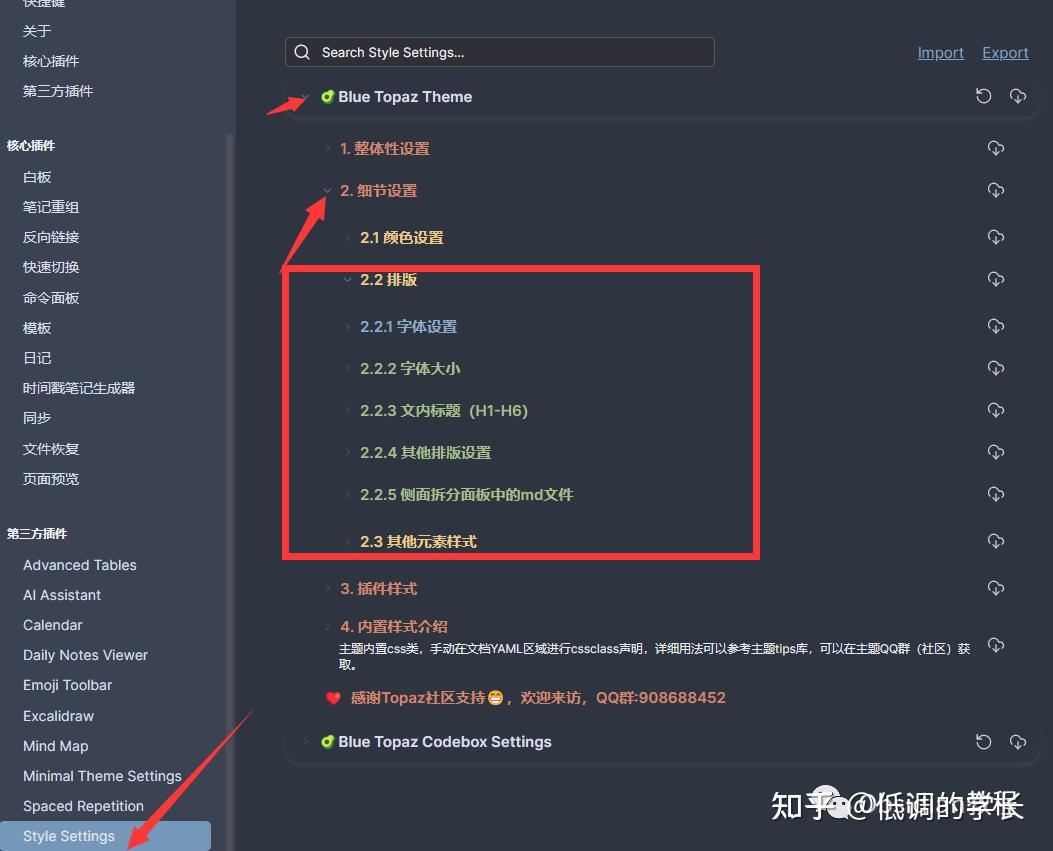Screen dimensions: 1053x851
Task: Open Spaced Repetition plugin settings
Action: (x=83, y=806)
